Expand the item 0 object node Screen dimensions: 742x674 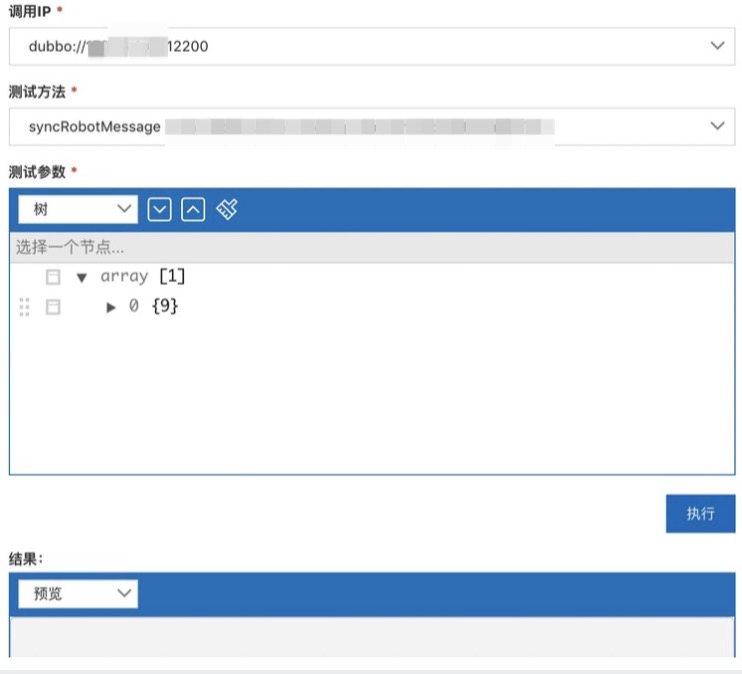(x=111, y=307)
